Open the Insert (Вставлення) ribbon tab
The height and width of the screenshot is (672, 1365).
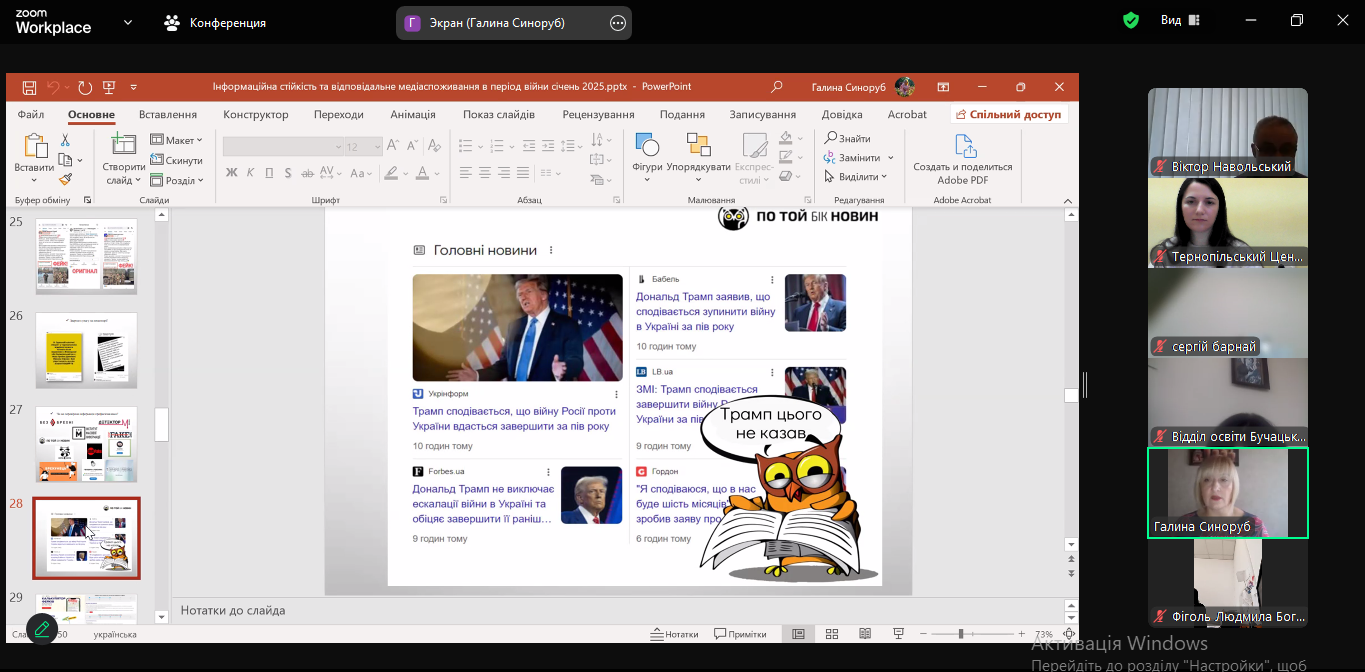coord(168,114)
